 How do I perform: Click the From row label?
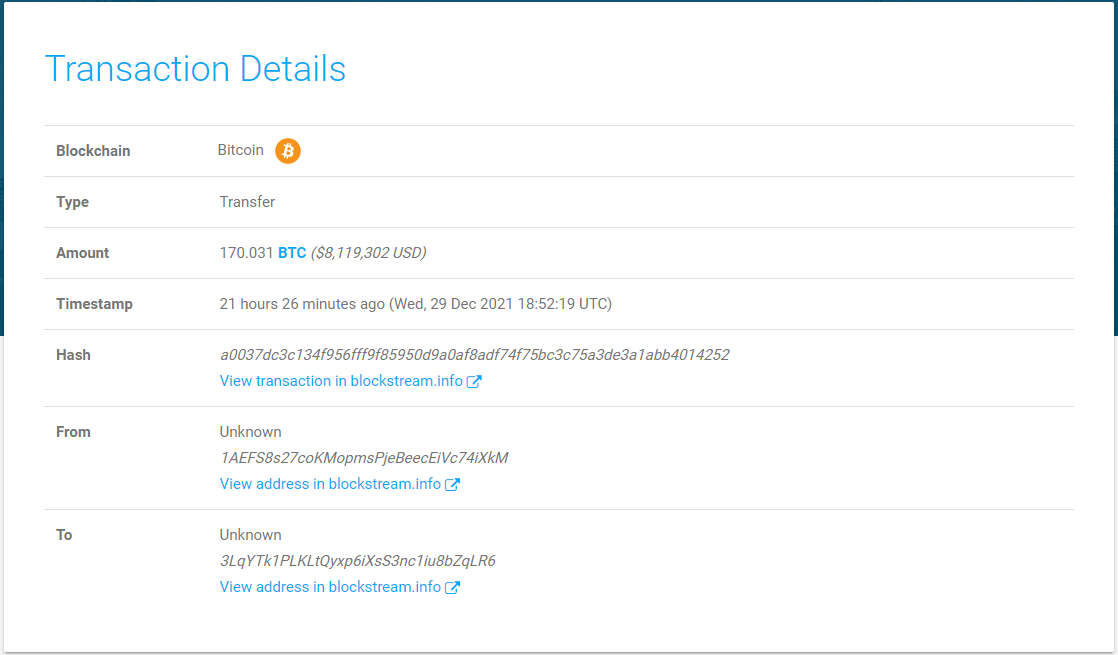click(x=73, y=432)
